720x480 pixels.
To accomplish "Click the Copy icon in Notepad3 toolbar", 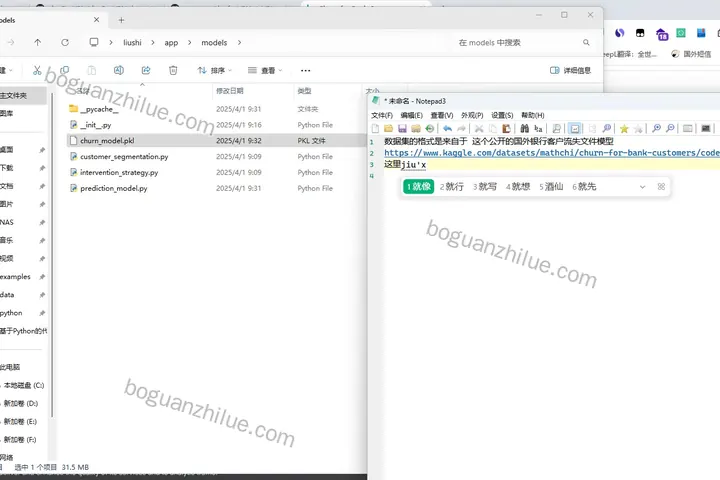I will coord(493,129).
